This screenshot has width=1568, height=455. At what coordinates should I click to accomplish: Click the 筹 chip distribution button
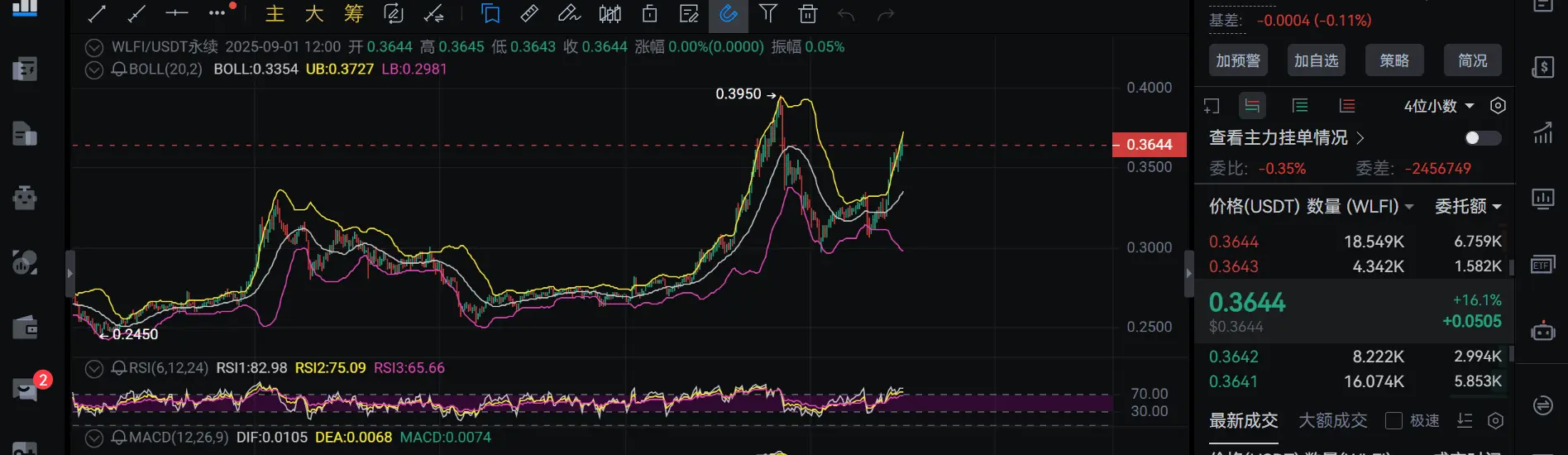(x=354, y=13)
